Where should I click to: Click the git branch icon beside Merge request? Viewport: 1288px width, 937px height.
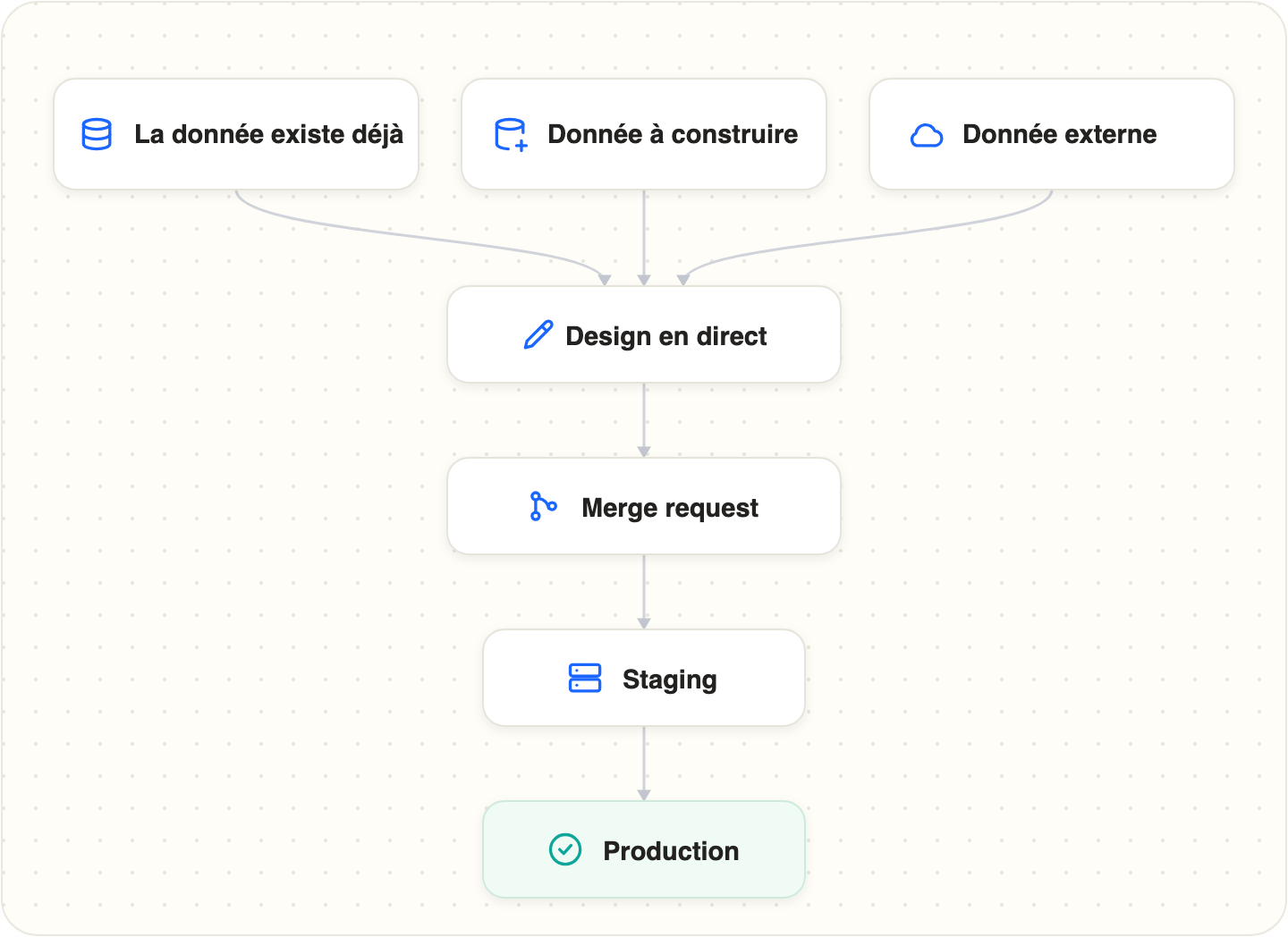coord(543,506)
